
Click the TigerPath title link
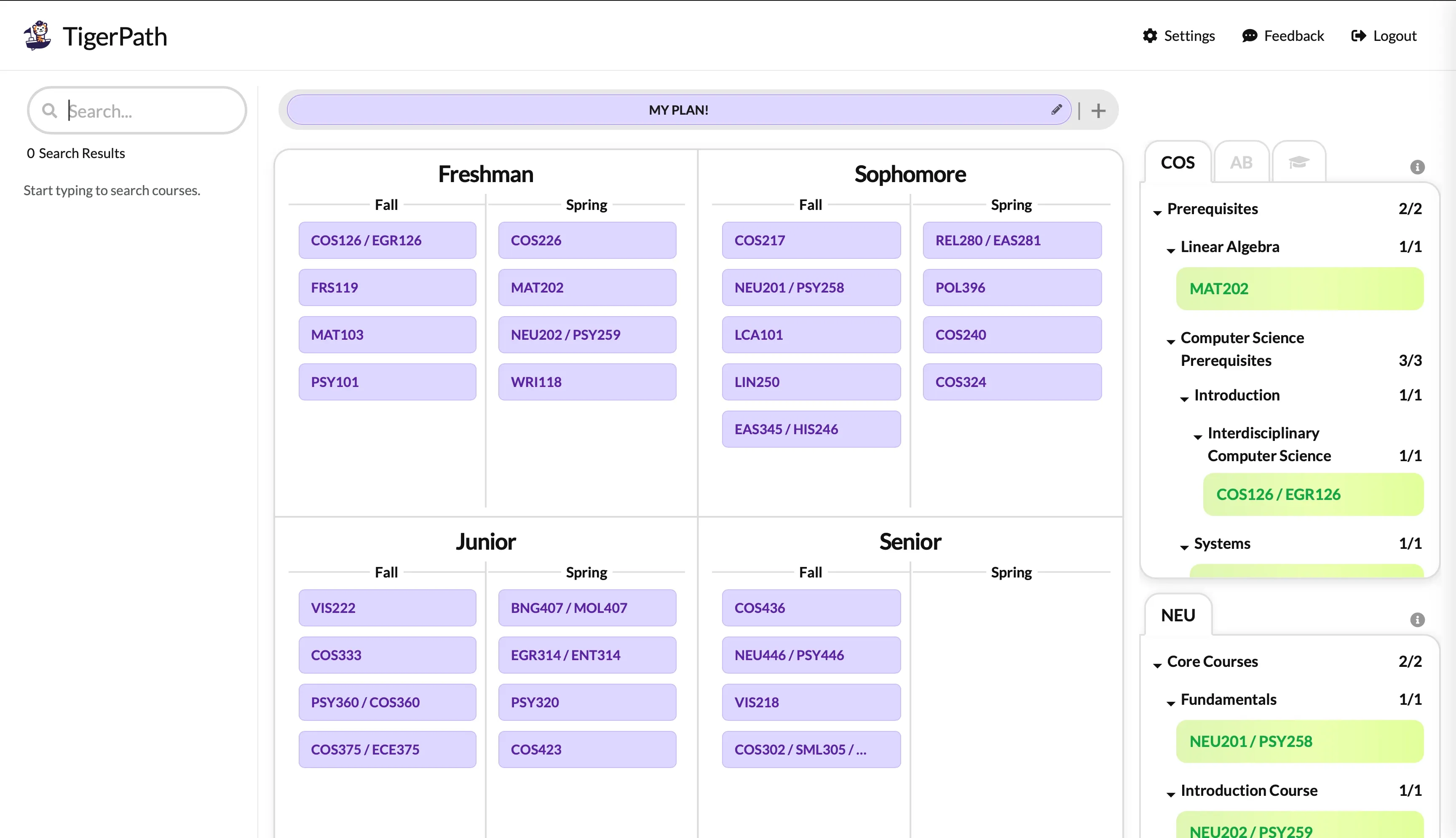click(115, 36)
